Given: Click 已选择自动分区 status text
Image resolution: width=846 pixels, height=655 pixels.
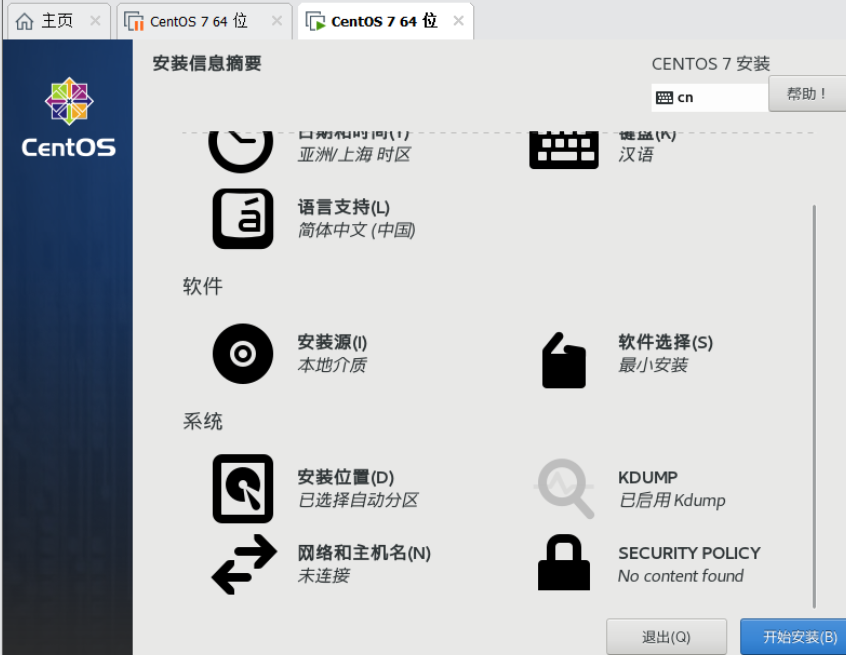Looking at the screenshot, I should coord(358,500).
